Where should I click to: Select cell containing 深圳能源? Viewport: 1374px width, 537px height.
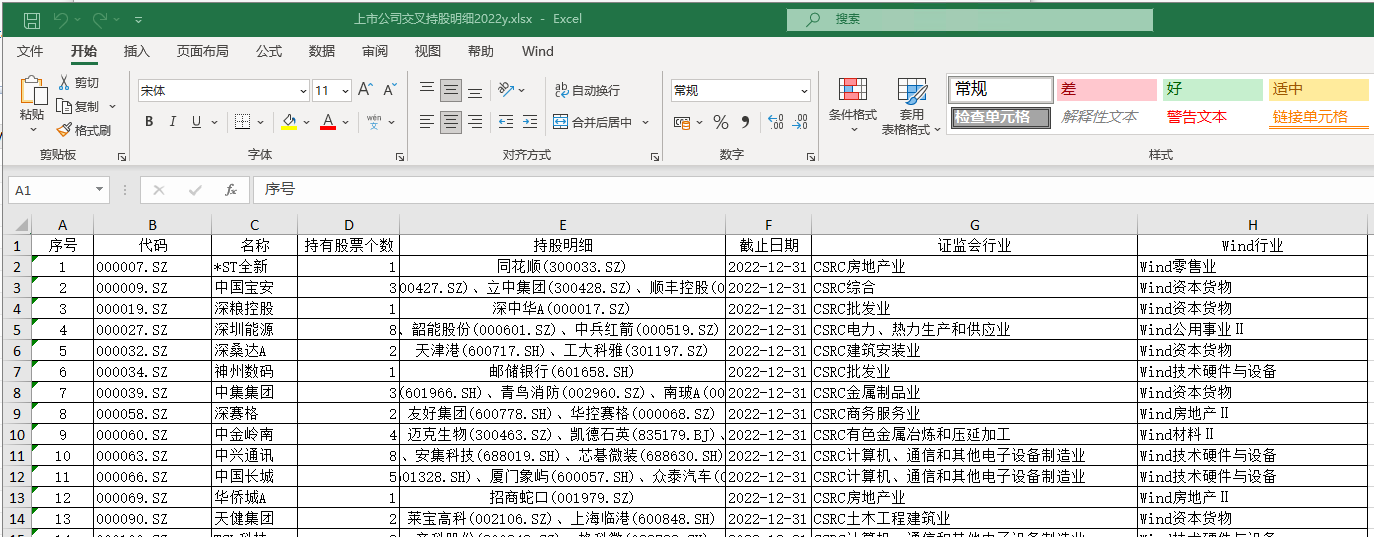tap(254, 329)
